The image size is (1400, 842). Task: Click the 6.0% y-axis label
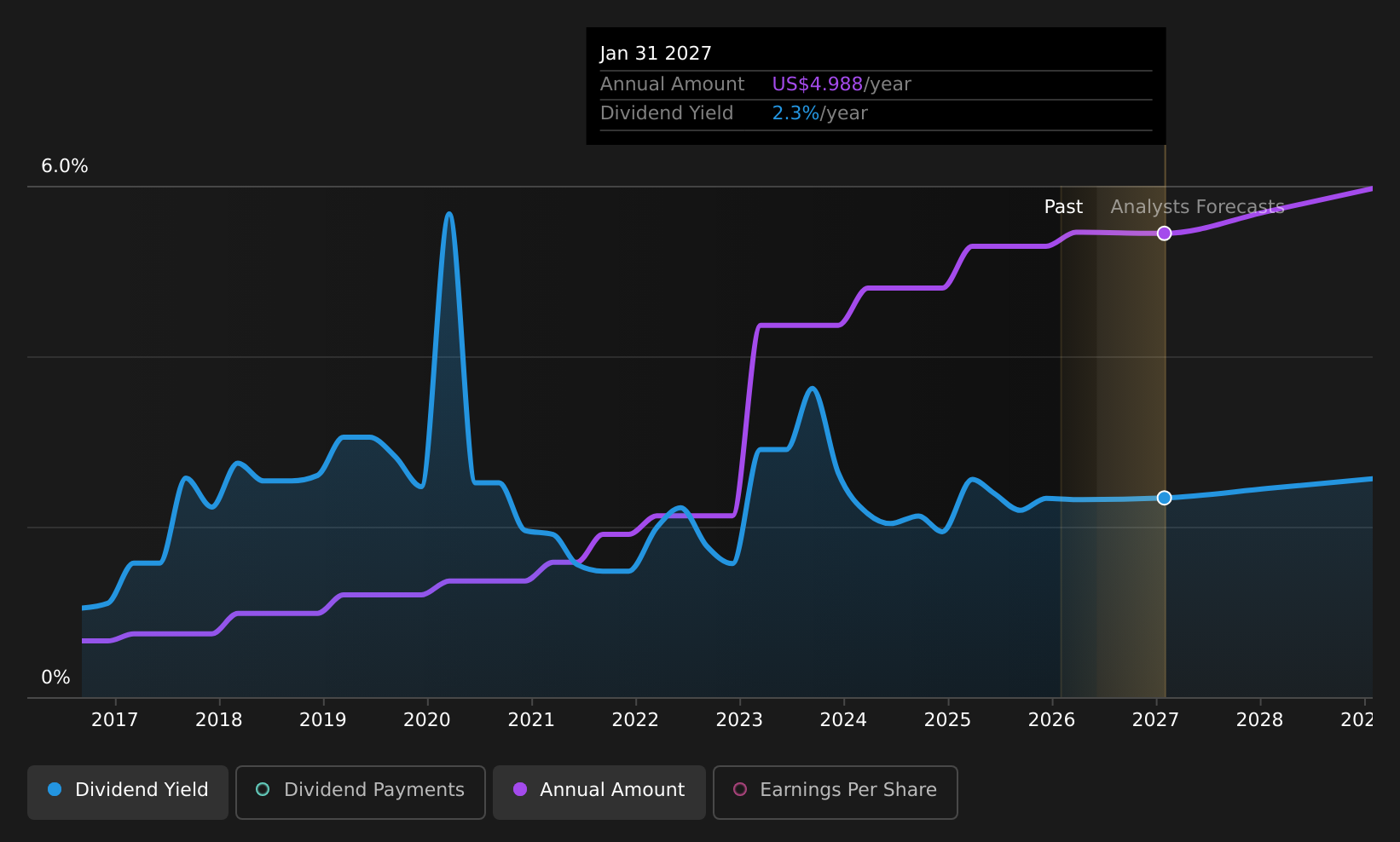(x=65, y=166)
